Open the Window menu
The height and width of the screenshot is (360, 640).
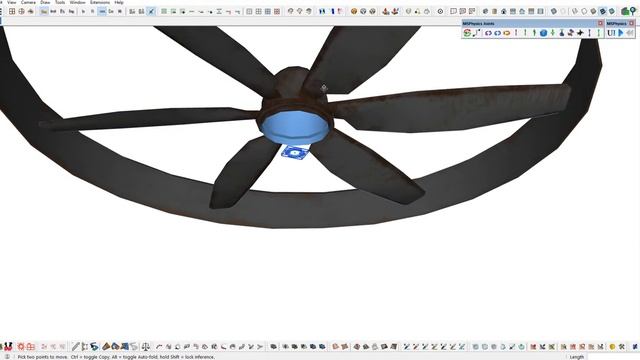pos(78,2)
